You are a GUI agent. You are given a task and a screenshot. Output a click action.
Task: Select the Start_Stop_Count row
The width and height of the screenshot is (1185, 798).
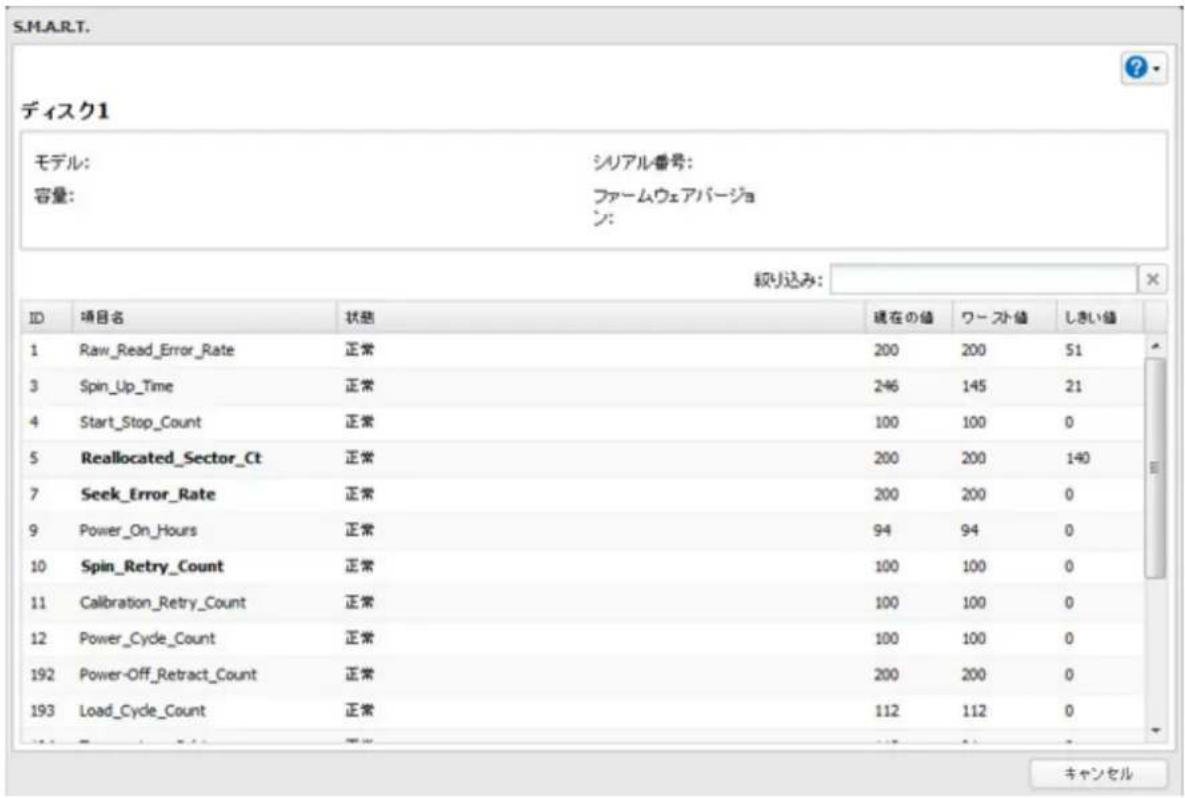coord(583,422)
